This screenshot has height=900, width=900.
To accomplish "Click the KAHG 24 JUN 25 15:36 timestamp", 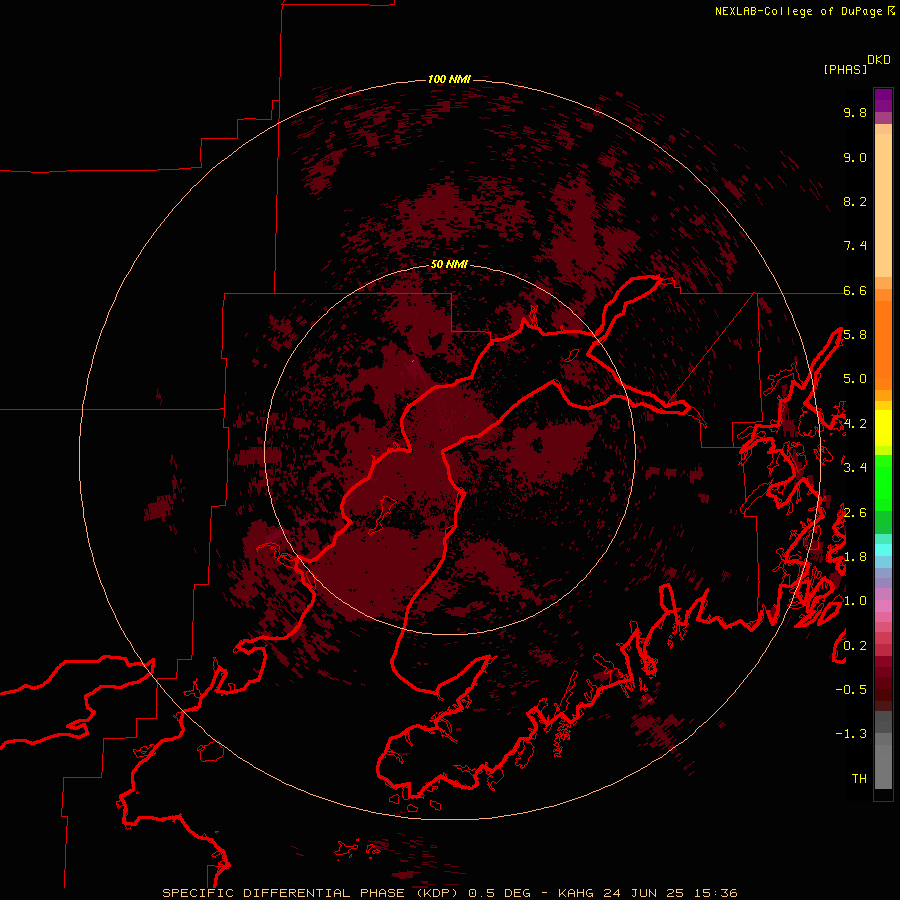I will (647, 893).
